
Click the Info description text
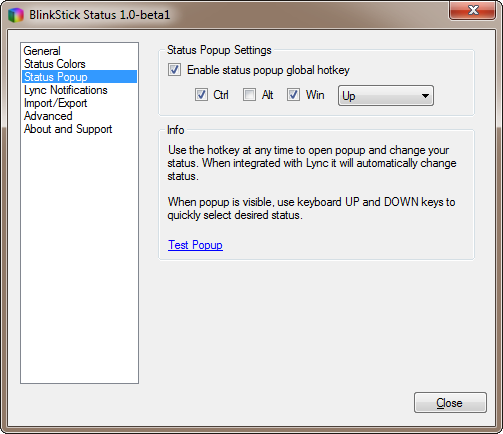click(312, 183)
